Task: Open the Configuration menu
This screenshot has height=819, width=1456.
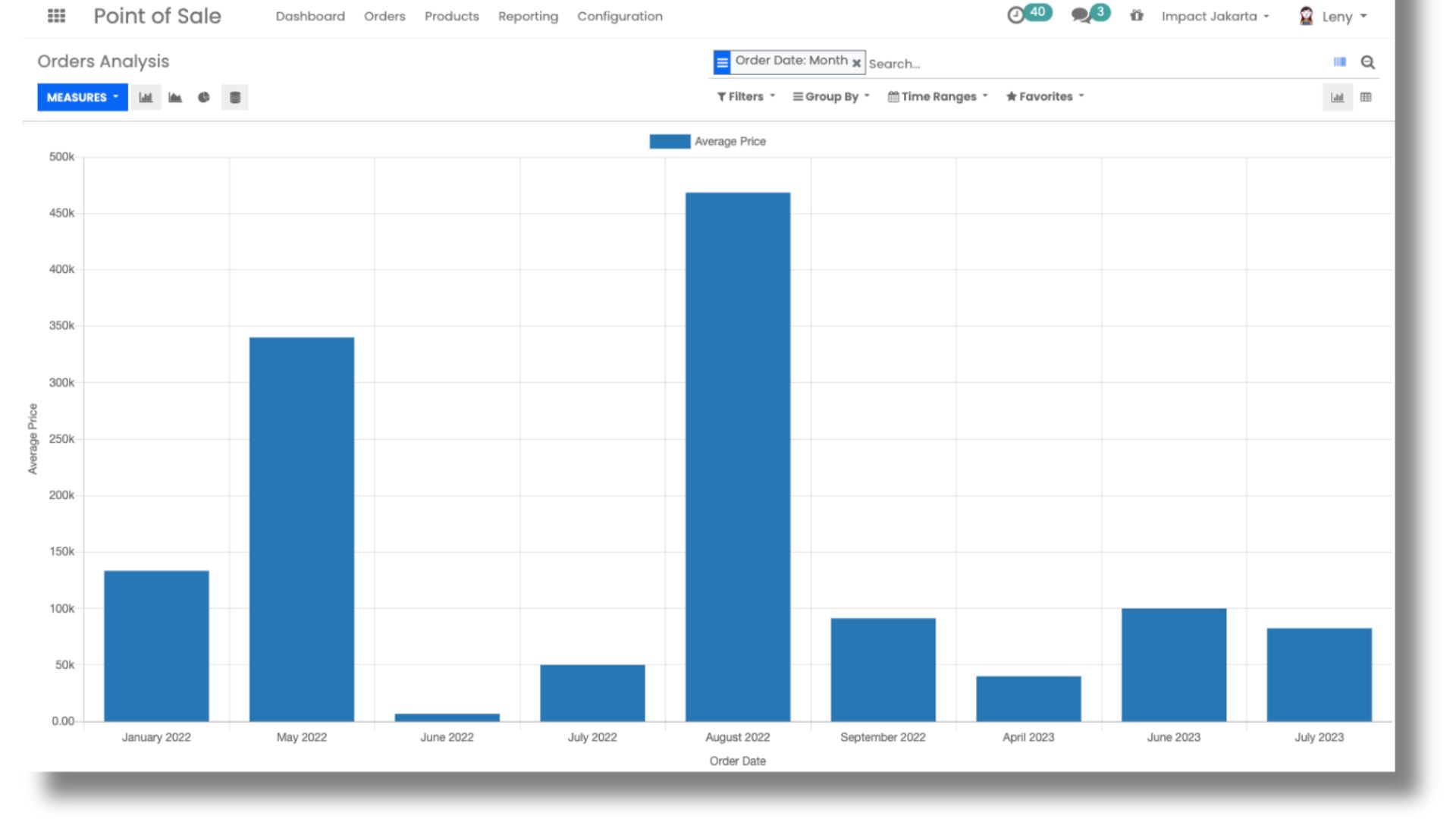Action: click(x=620, y=16)
